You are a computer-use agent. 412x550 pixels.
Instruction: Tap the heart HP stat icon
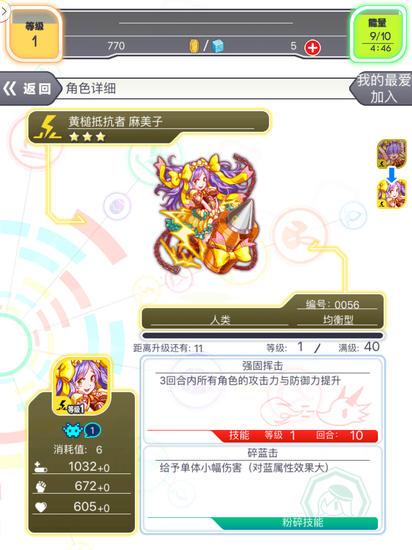41,507
